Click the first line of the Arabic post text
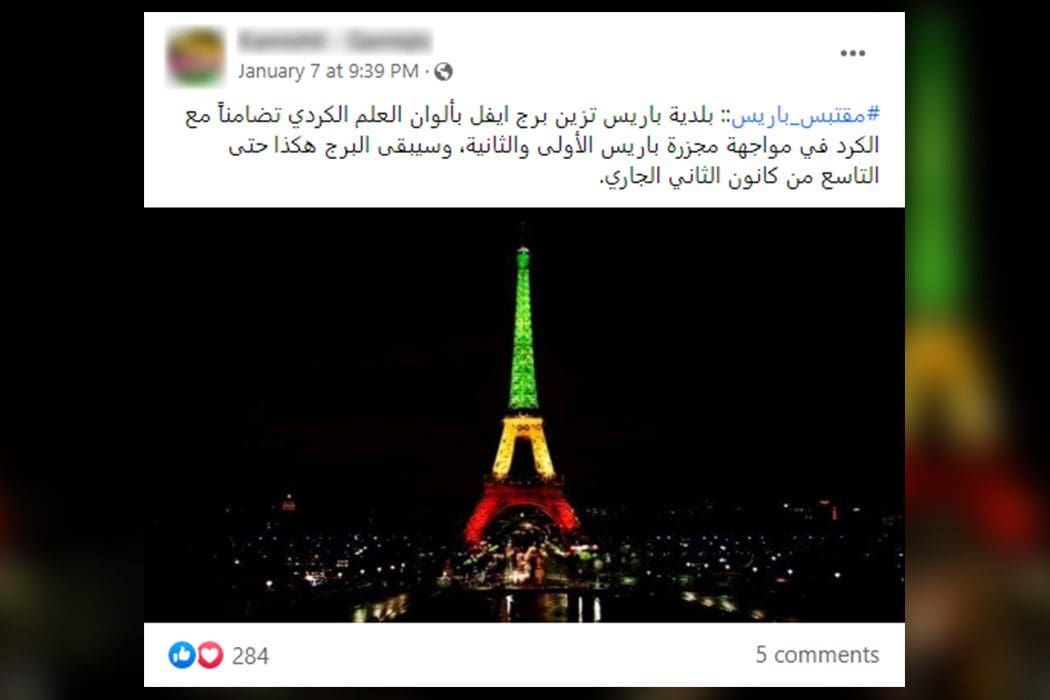This screenshot has width=1050, height=700. tap(532, 115)
